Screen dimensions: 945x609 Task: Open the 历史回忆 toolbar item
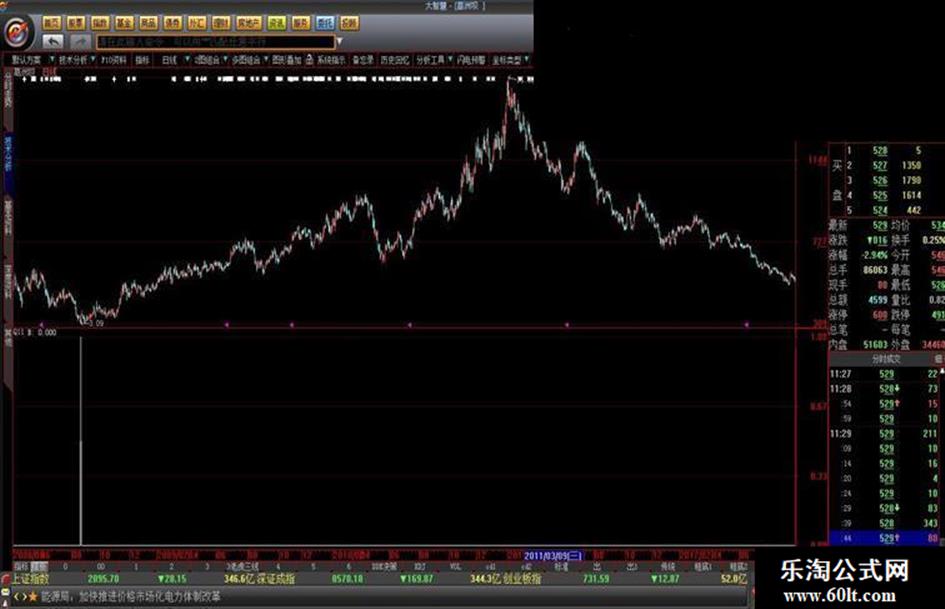tap(395, 60)
